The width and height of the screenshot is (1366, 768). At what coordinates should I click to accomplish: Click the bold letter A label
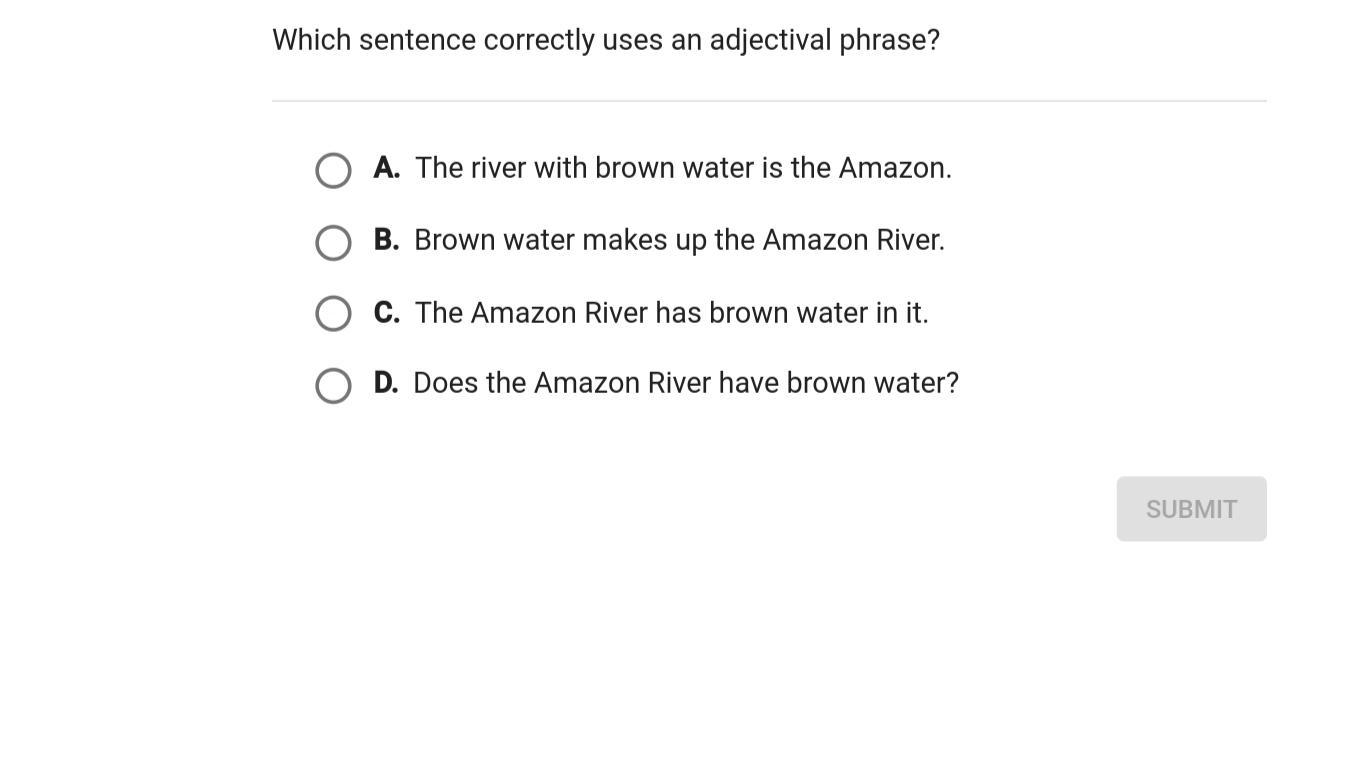[x=387, y=168]
